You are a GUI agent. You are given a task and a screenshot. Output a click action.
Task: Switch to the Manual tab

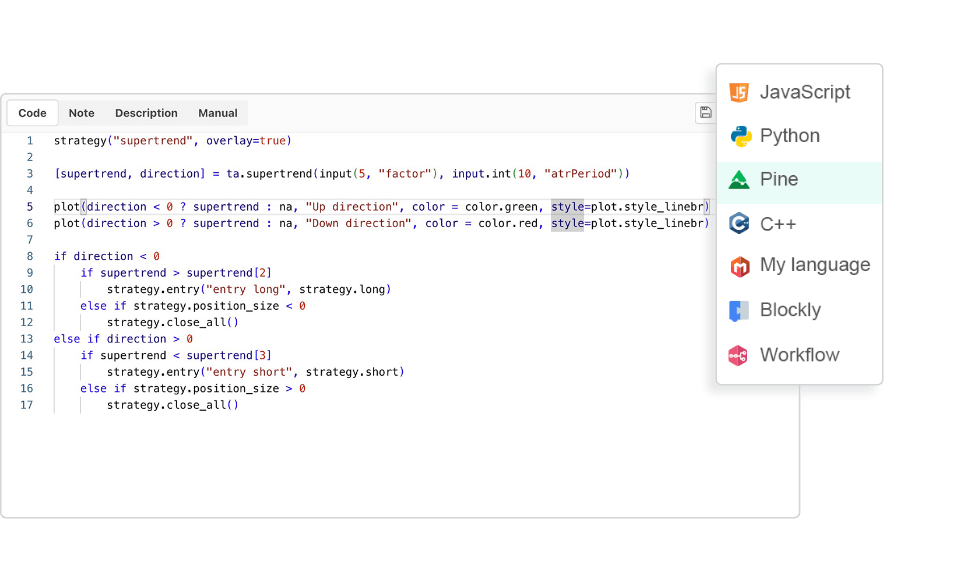pos(218,113)
